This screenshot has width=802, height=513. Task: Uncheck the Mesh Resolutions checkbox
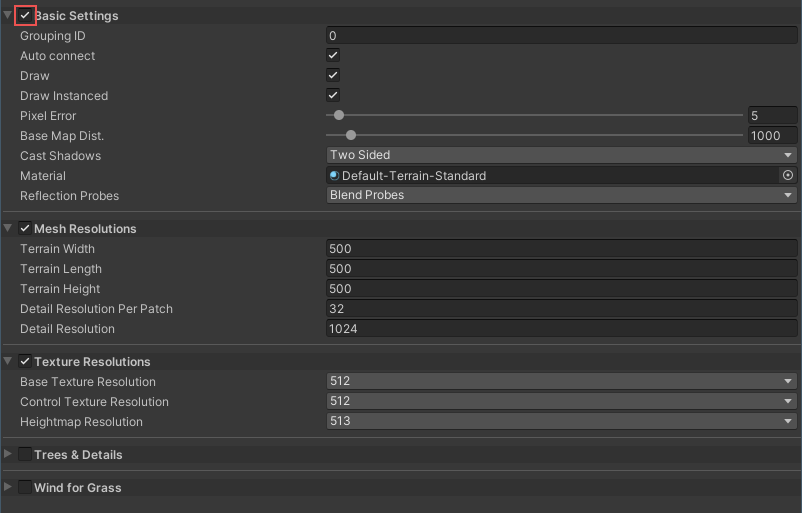click(x=25, y=229)
